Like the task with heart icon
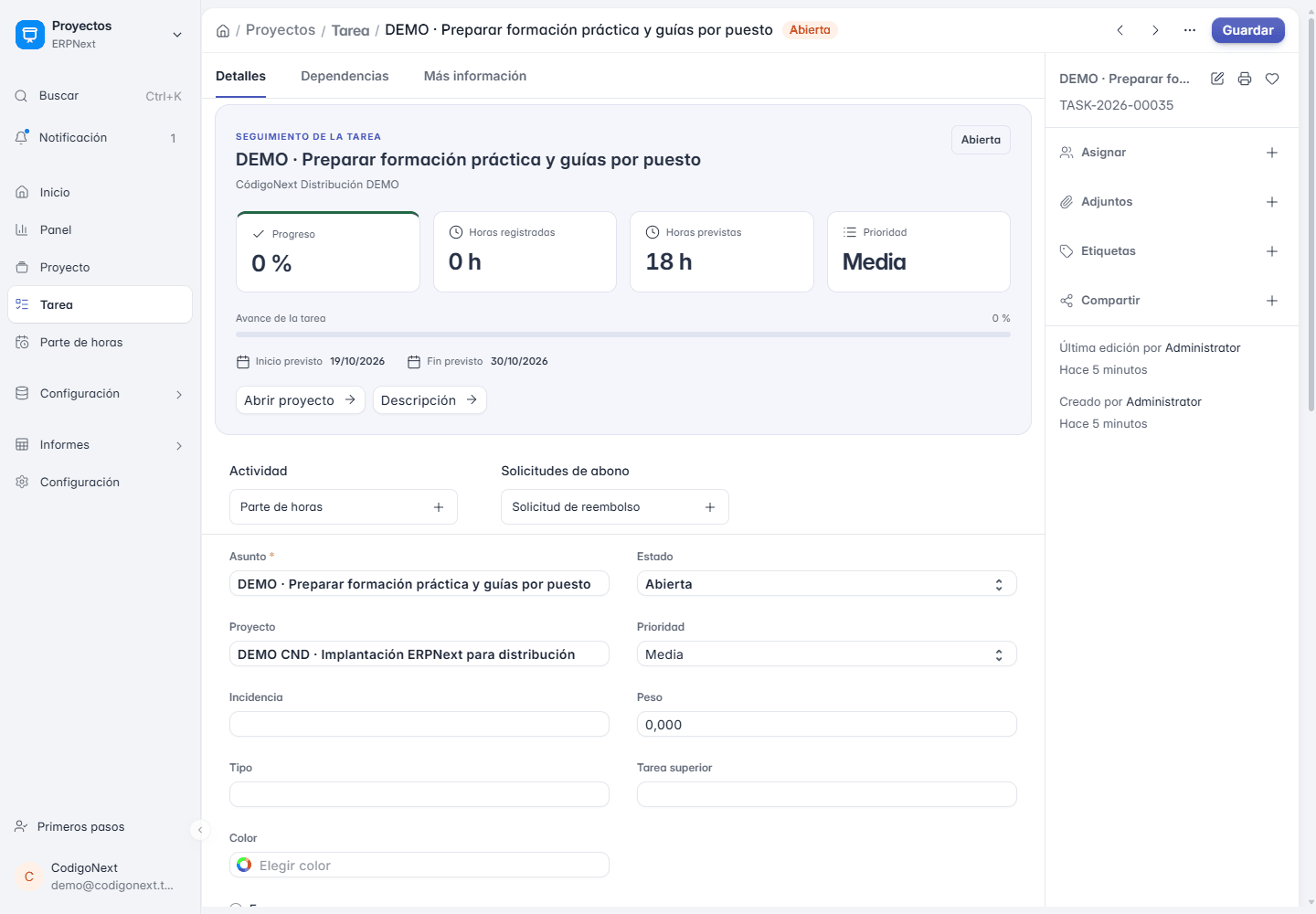The width and height of the screenshot is (1316, 914). [1272, 79]
